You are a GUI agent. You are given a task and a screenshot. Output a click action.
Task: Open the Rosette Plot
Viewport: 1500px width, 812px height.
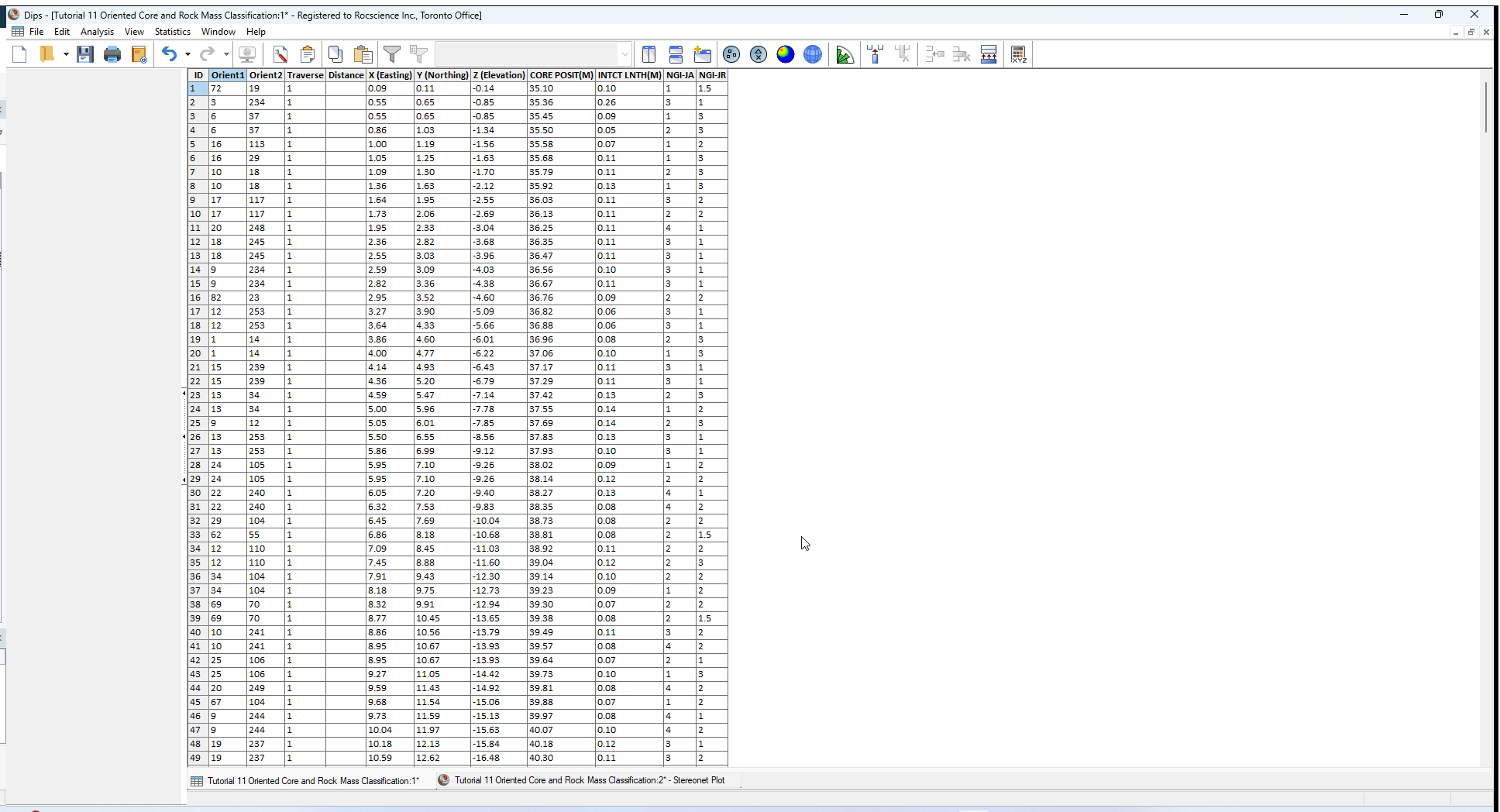click(845, 54)
